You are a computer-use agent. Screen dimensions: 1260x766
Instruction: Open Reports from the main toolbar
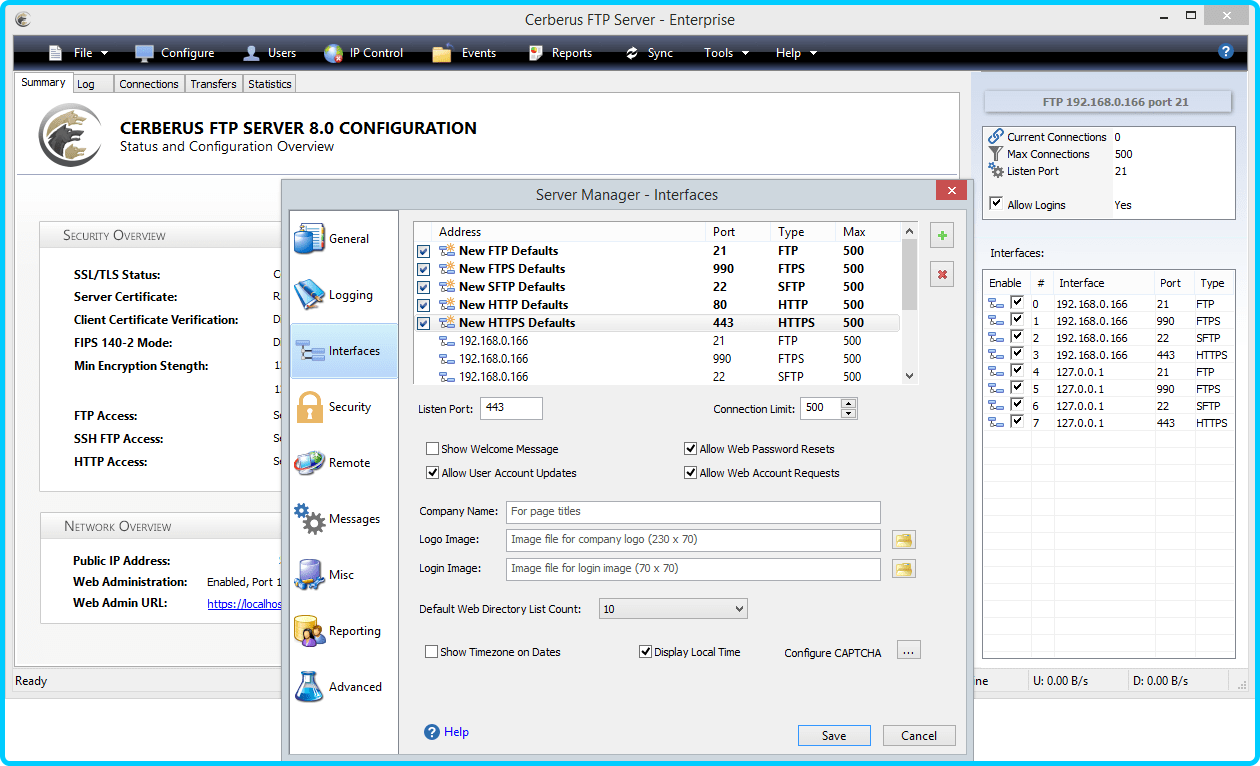point(560,53)
